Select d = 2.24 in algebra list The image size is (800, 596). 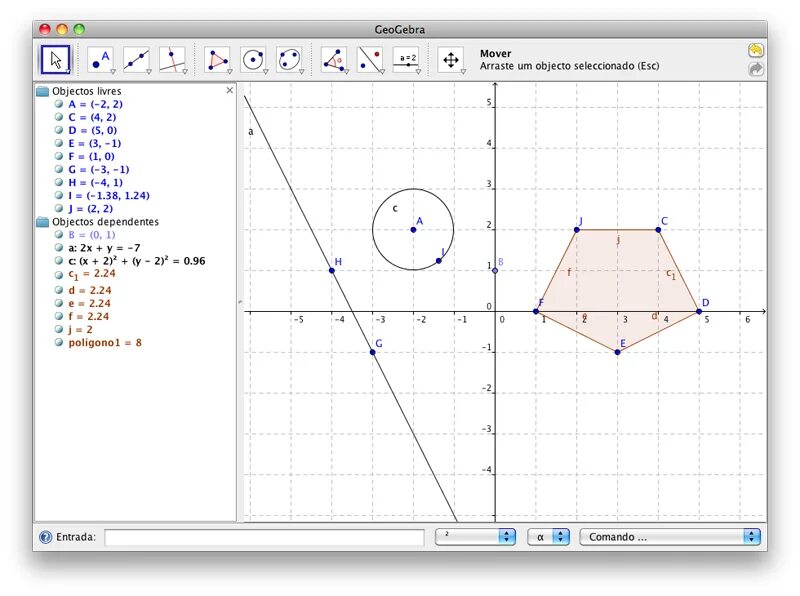90,290
